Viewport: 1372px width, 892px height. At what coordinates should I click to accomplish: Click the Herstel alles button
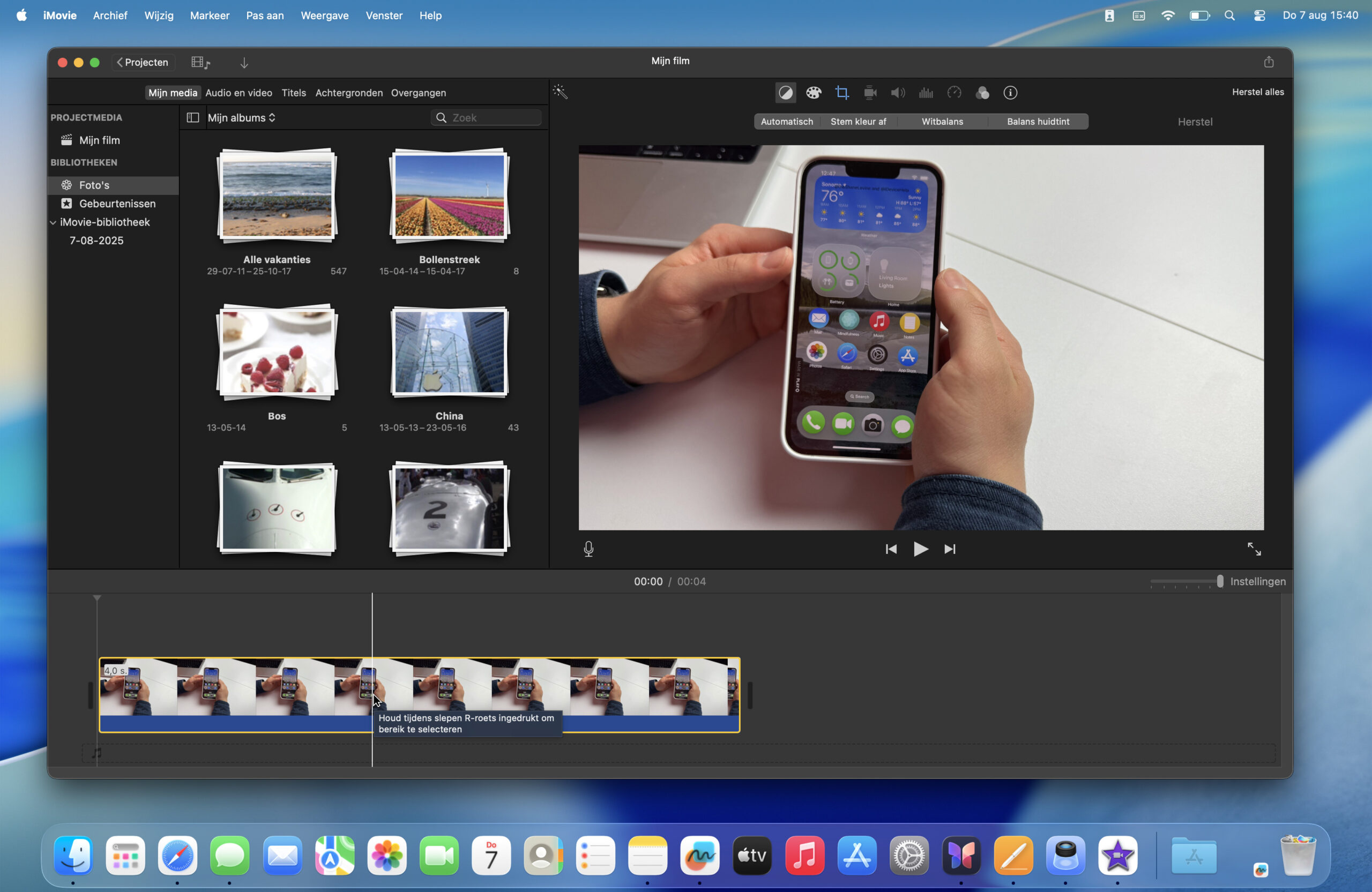click(1257, 92)
